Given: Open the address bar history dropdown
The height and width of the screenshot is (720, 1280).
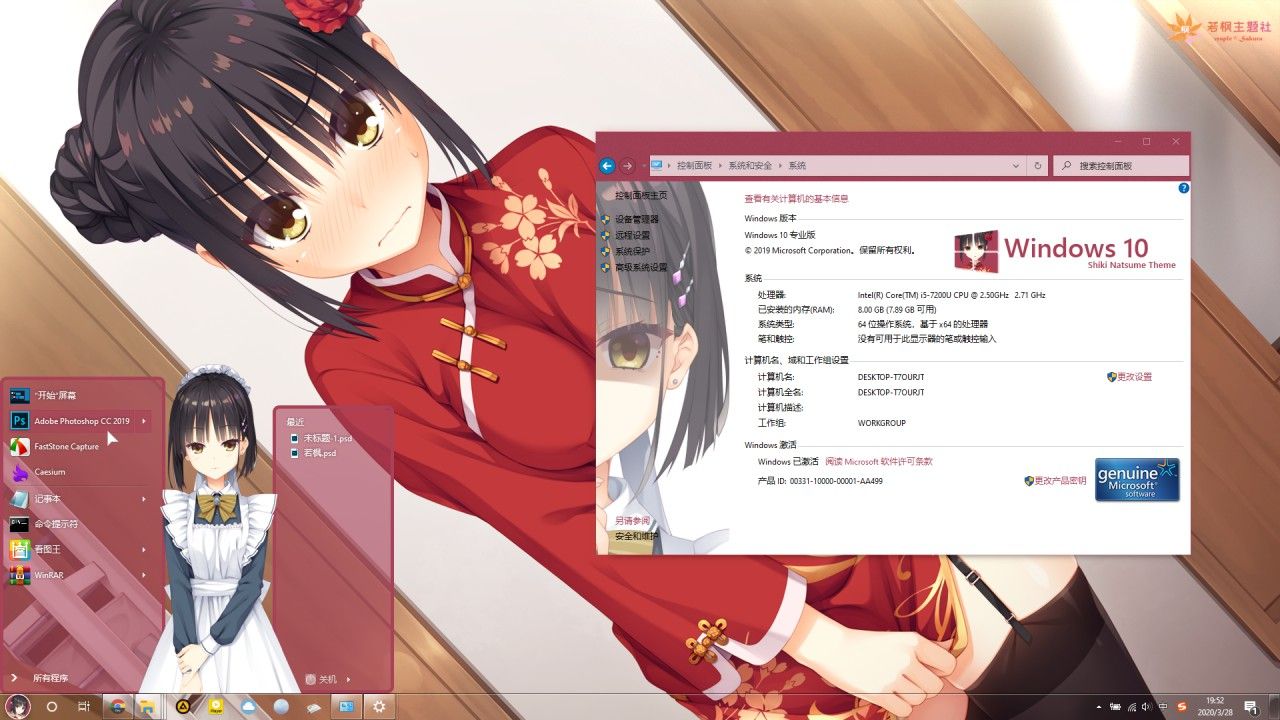Looking at the screenshot, I should click(x=1016, y=166).
